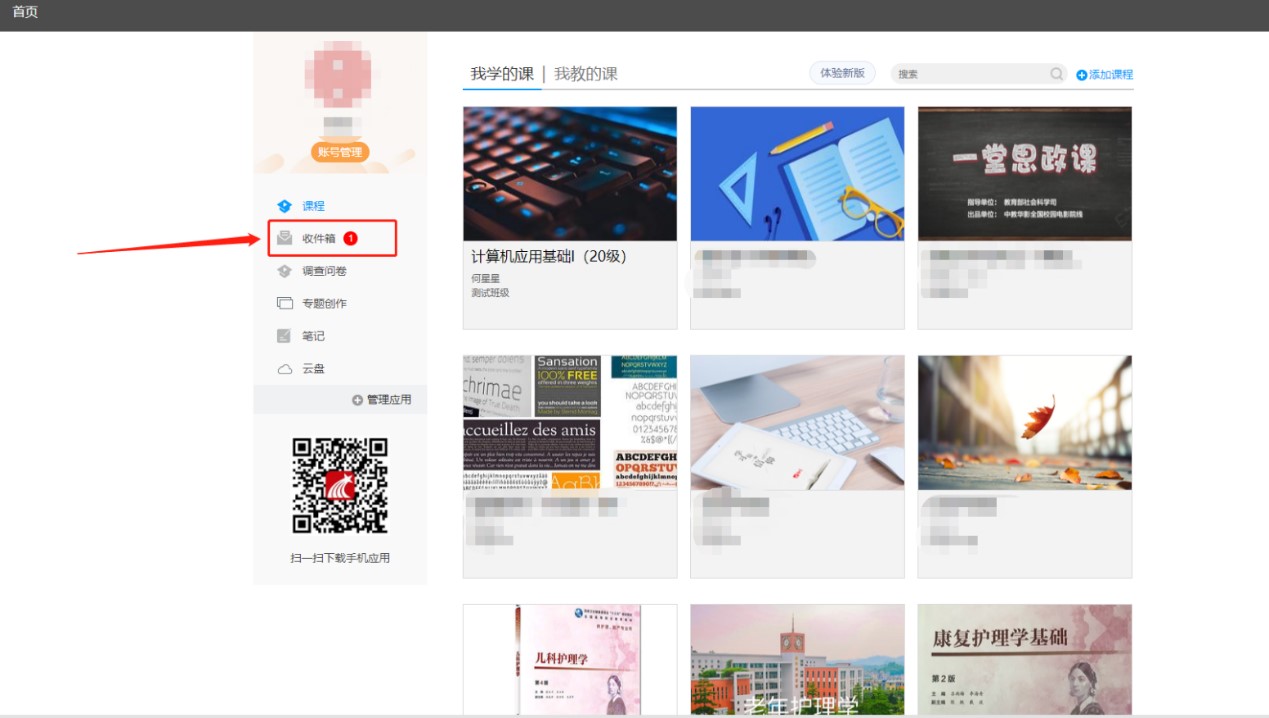Click the red unread badge on 收件箱

point(350,238)
